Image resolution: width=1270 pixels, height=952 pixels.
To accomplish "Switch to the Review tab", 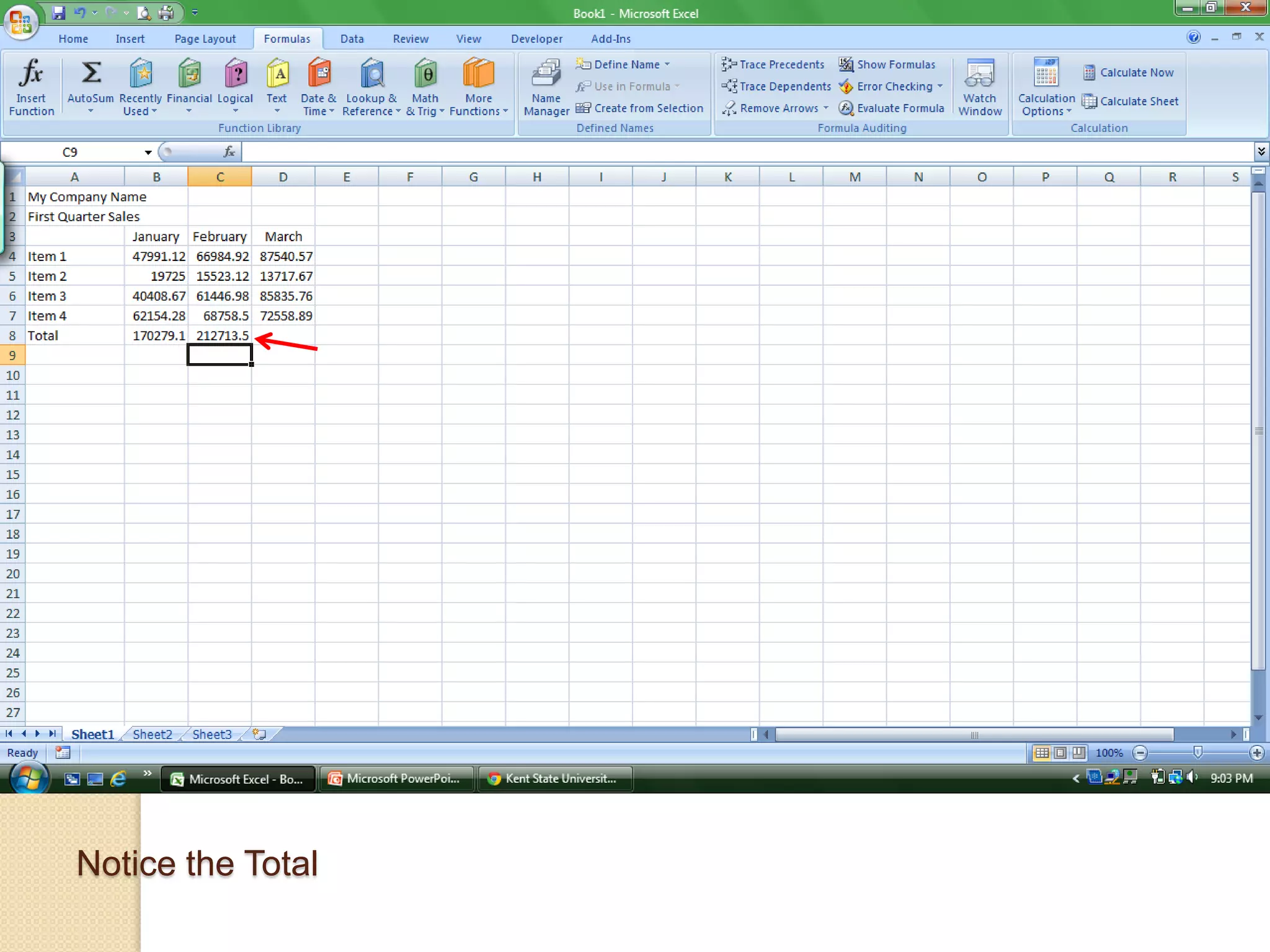I will (x=411, y=38).
